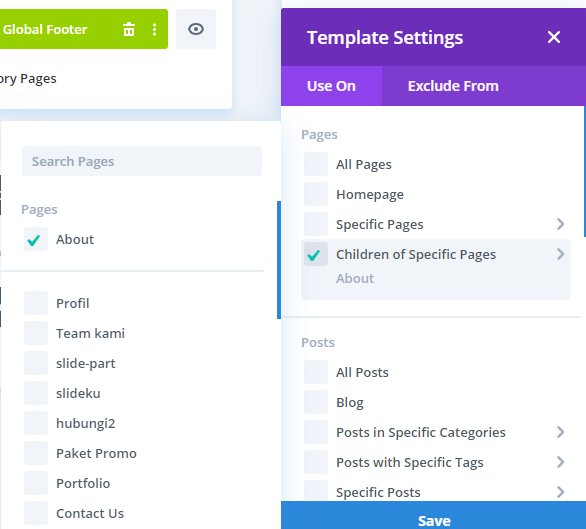Viewport: 586px width, 529px height.
Task: Close the Template Settings panel
Action: tap(553, 37)
